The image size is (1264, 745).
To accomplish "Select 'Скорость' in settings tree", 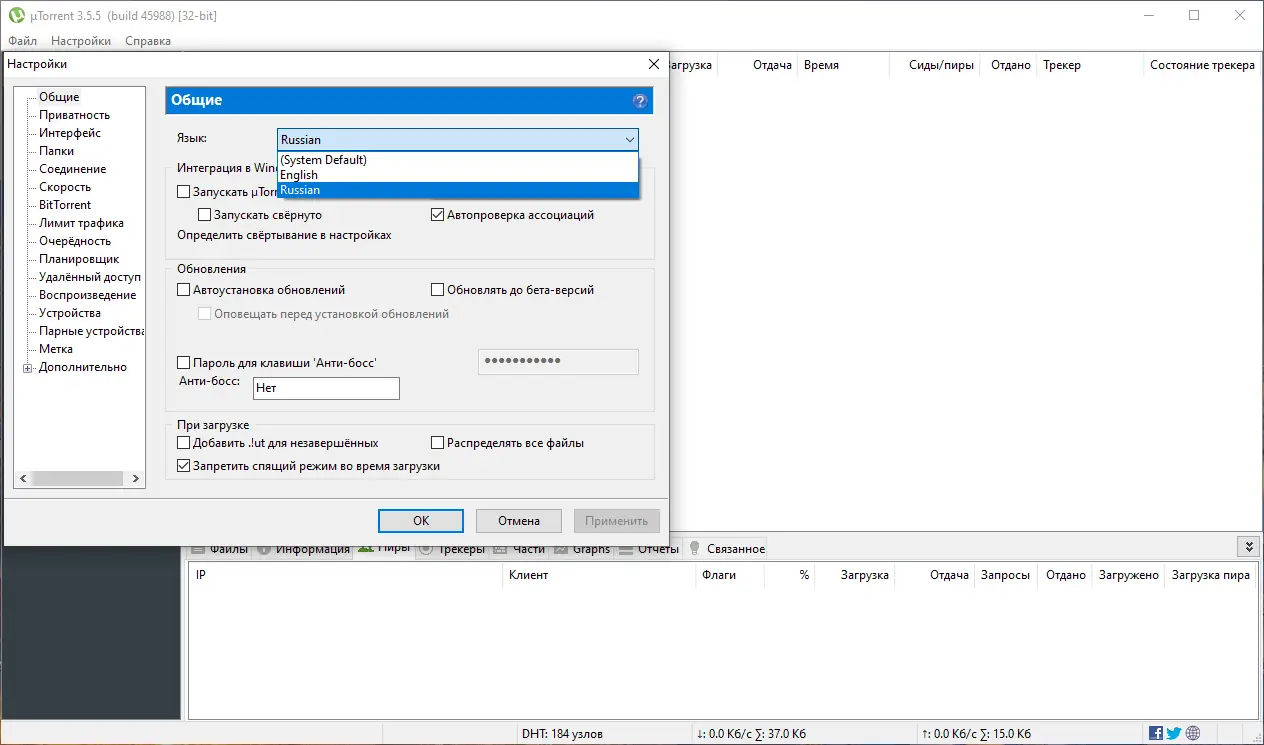I will coord(65,187).
